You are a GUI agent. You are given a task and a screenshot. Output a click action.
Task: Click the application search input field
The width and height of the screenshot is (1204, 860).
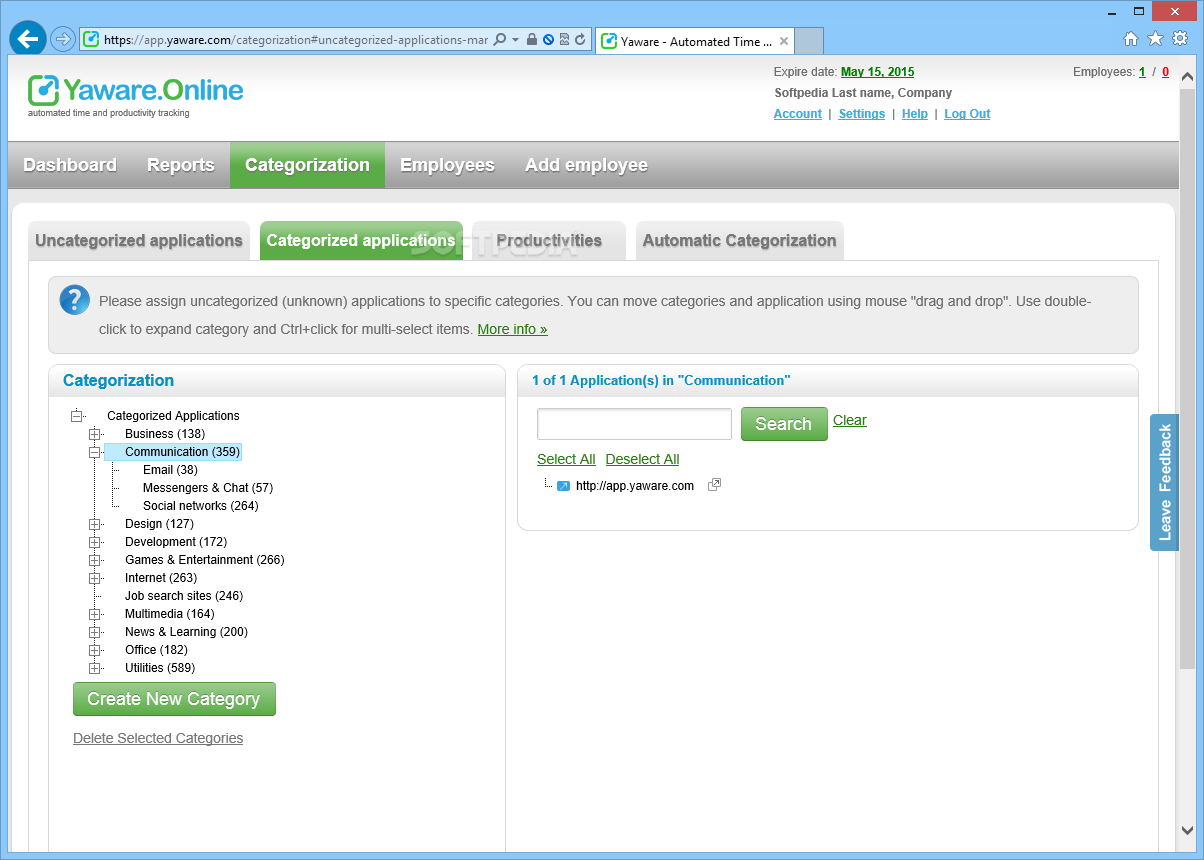pos(635,424)
